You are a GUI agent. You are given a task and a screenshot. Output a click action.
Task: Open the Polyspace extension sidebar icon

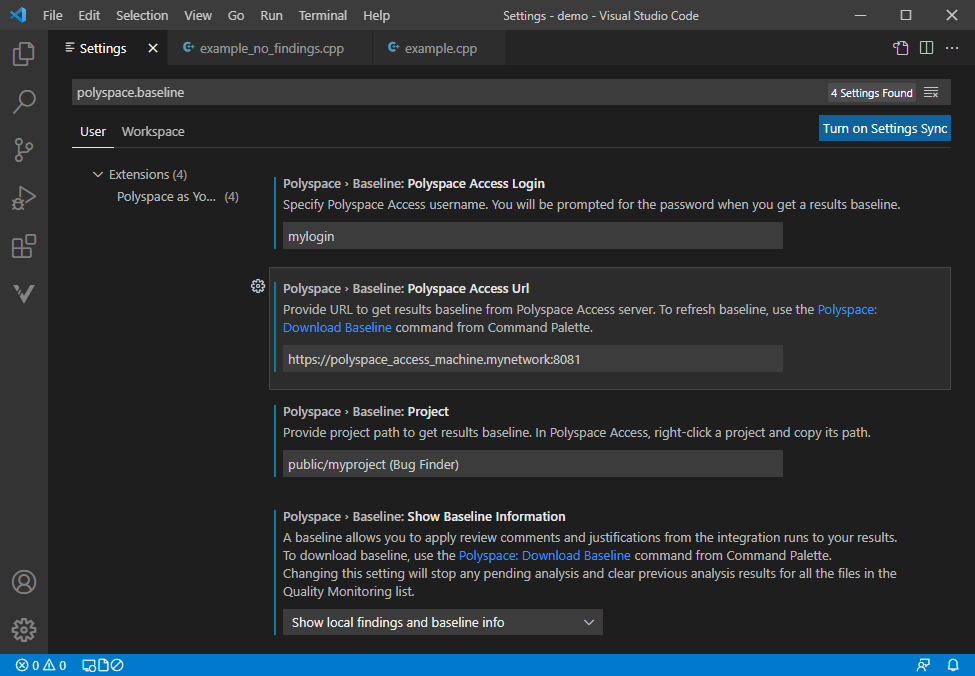click(23, 293)
